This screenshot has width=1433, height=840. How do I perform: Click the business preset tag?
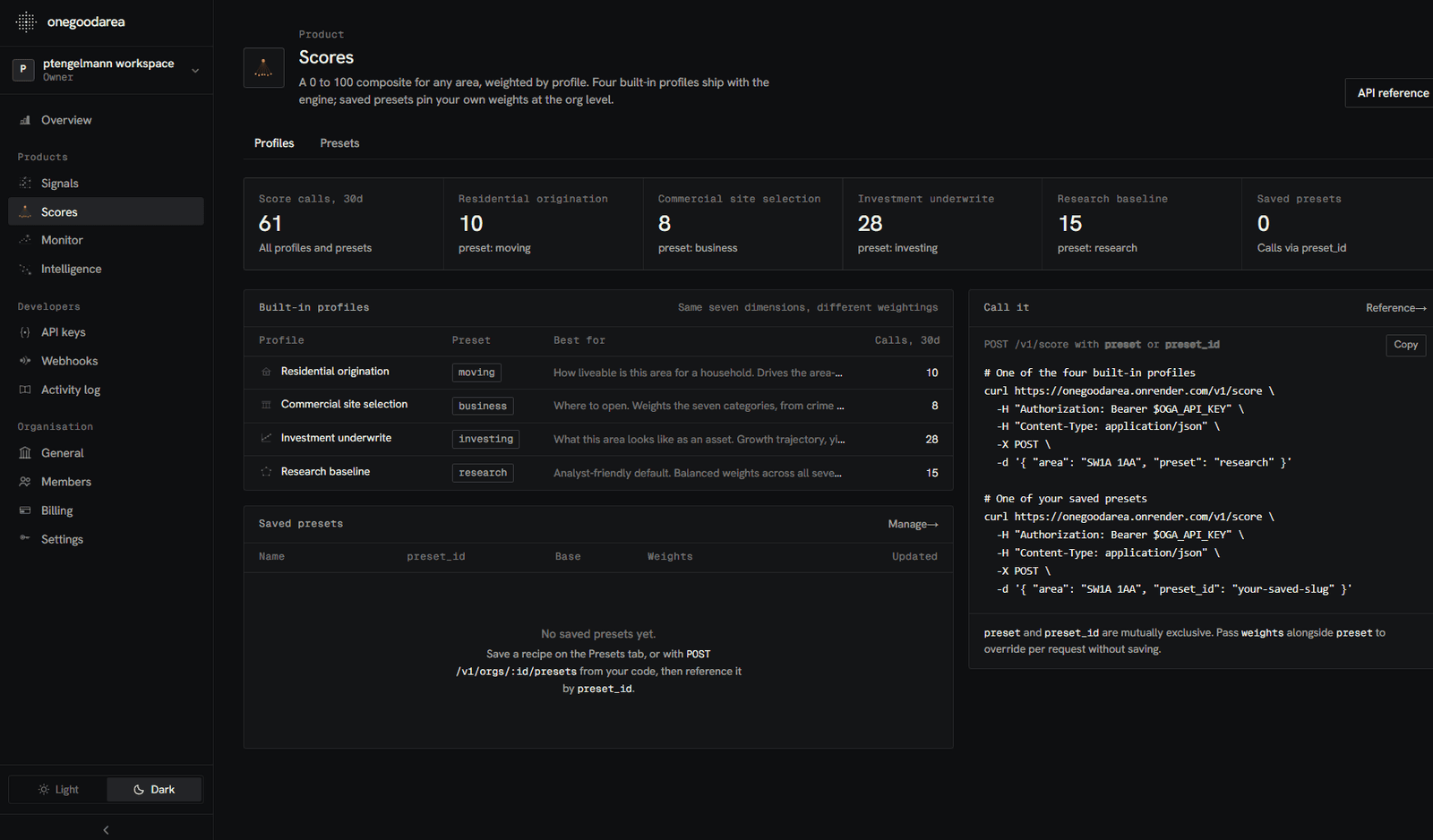(483, 406)
